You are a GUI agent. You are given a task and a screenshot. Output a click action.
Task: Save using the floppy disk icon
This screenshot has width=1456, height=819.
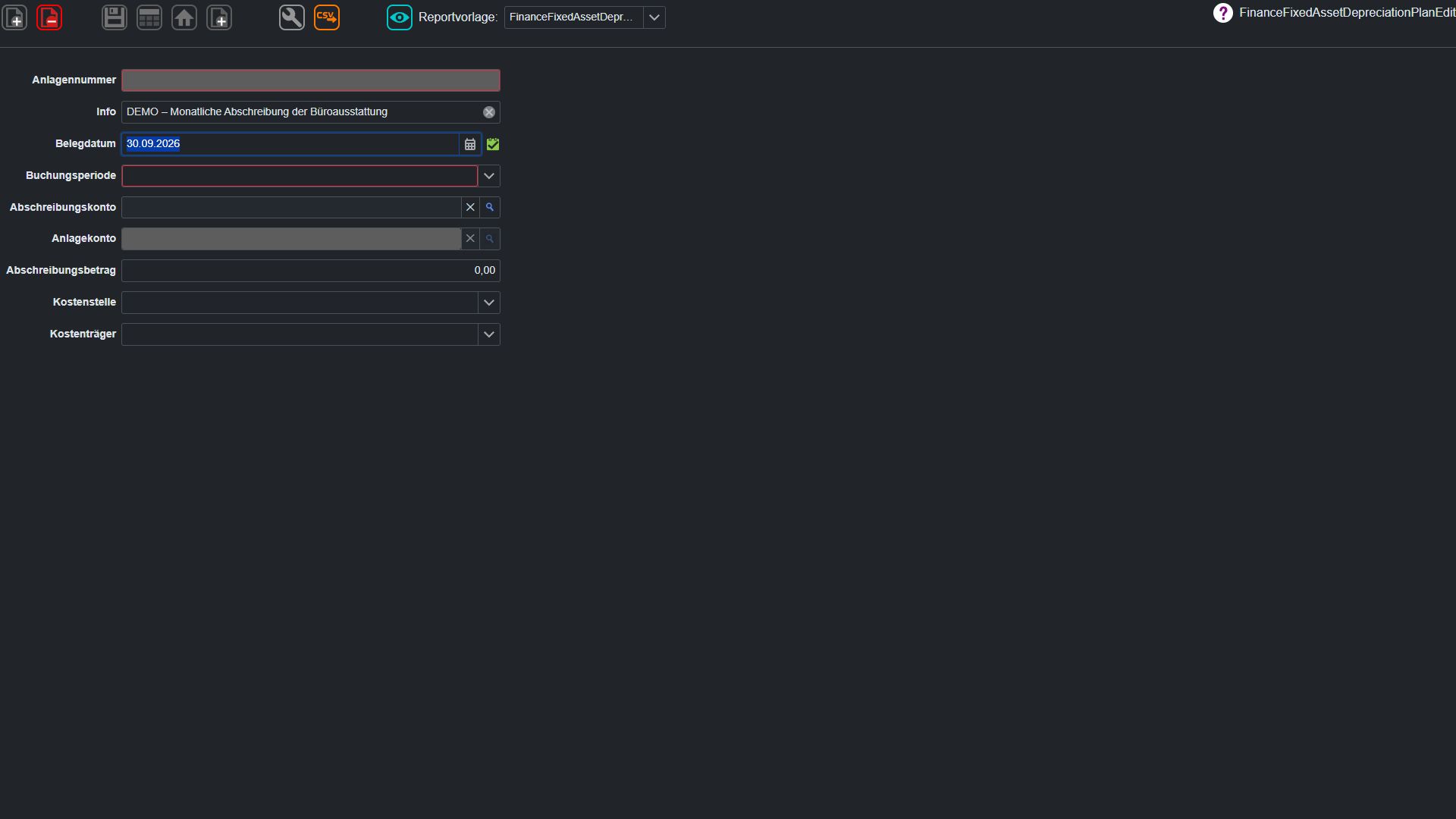[115, 17]
